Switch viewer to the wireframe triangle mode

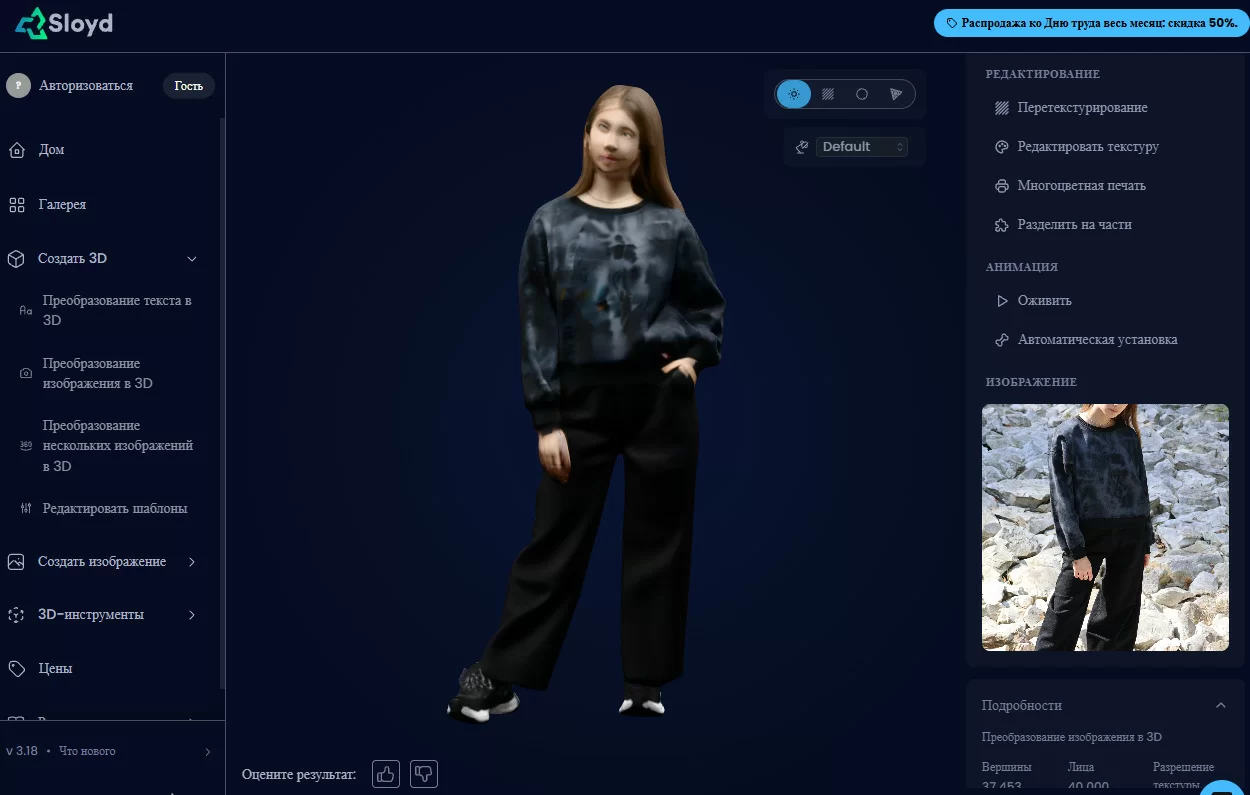coord(896,94)
